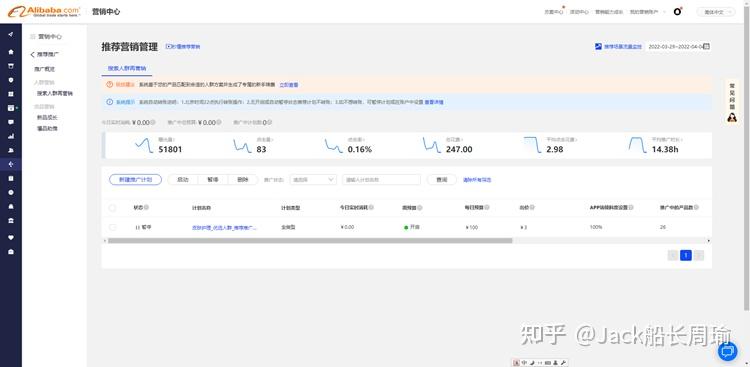Open 活动中心 in the top navigation
Viewport: 750px width, 367px height.
(x=579, y=12)
